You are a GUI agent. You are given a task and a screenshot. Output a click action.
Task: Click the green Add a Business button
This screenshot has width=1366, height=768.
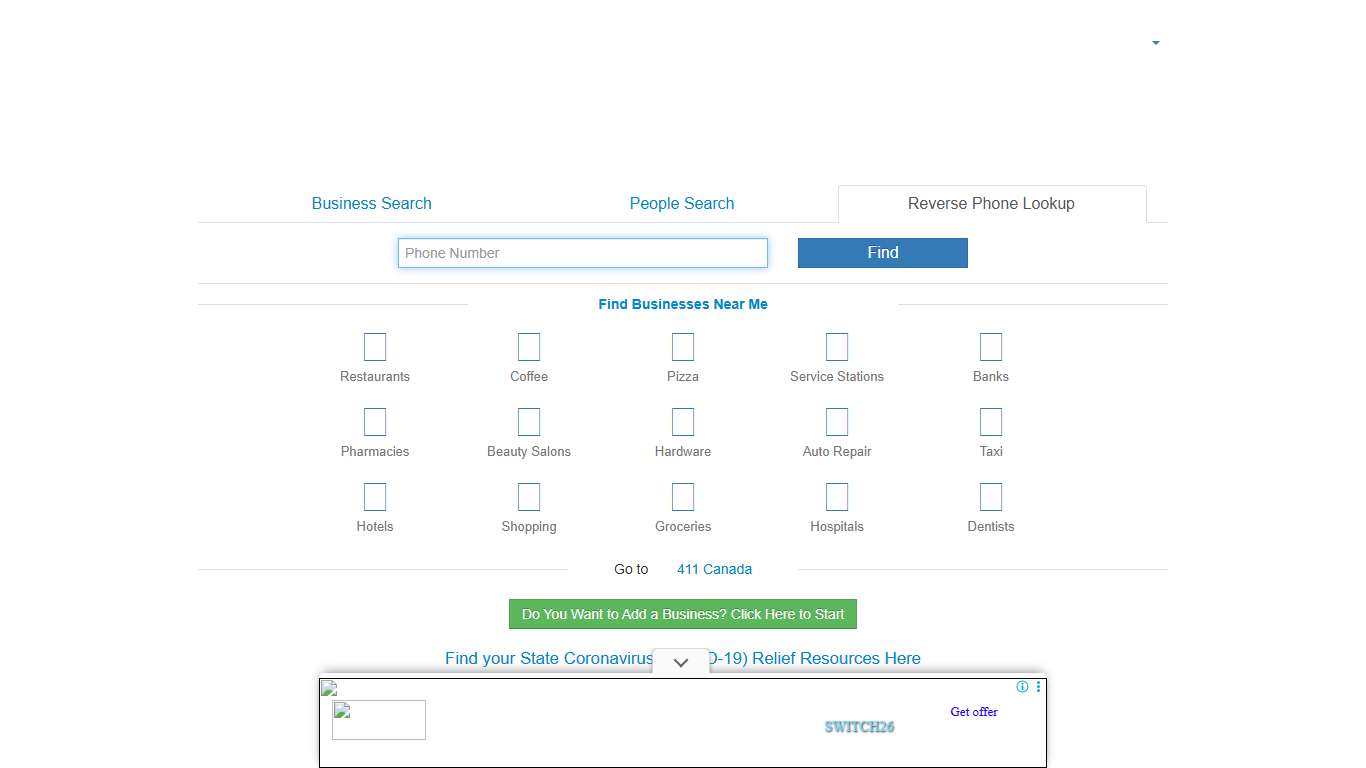pyautogui.click(x=683, y=614)
